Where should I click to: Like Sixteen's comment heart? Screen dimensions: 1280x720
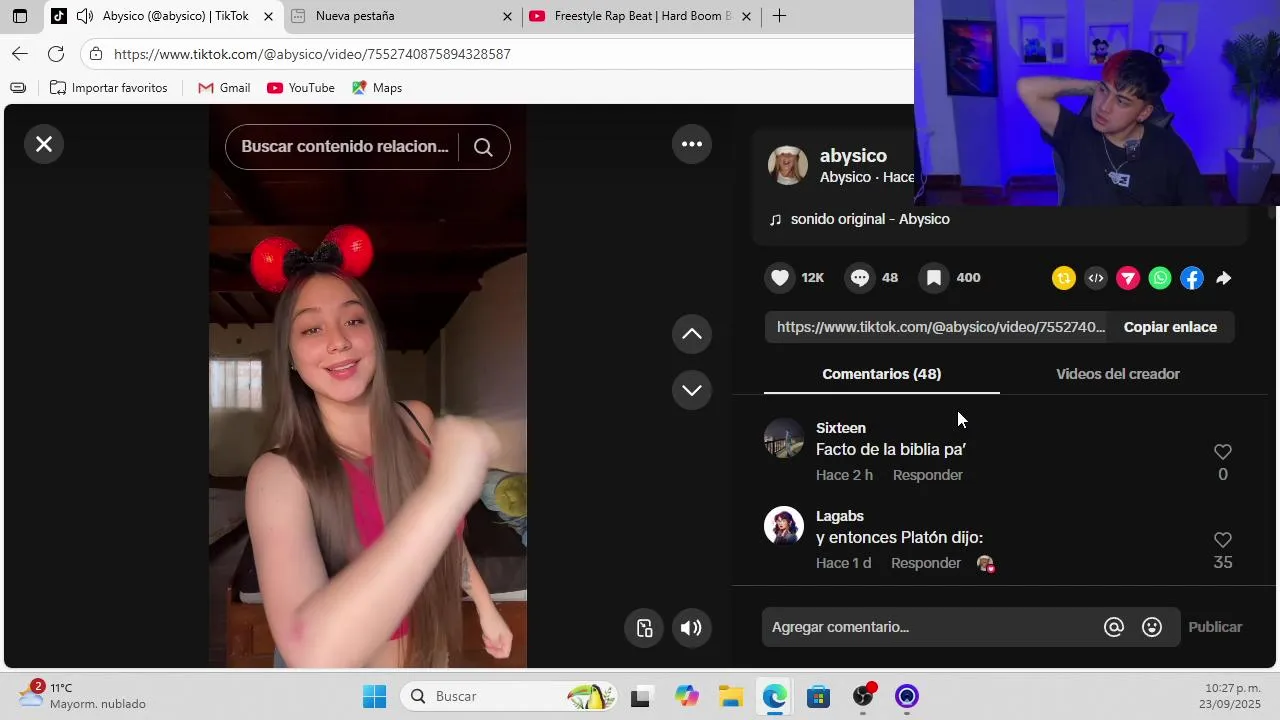tap(1222, 452)
